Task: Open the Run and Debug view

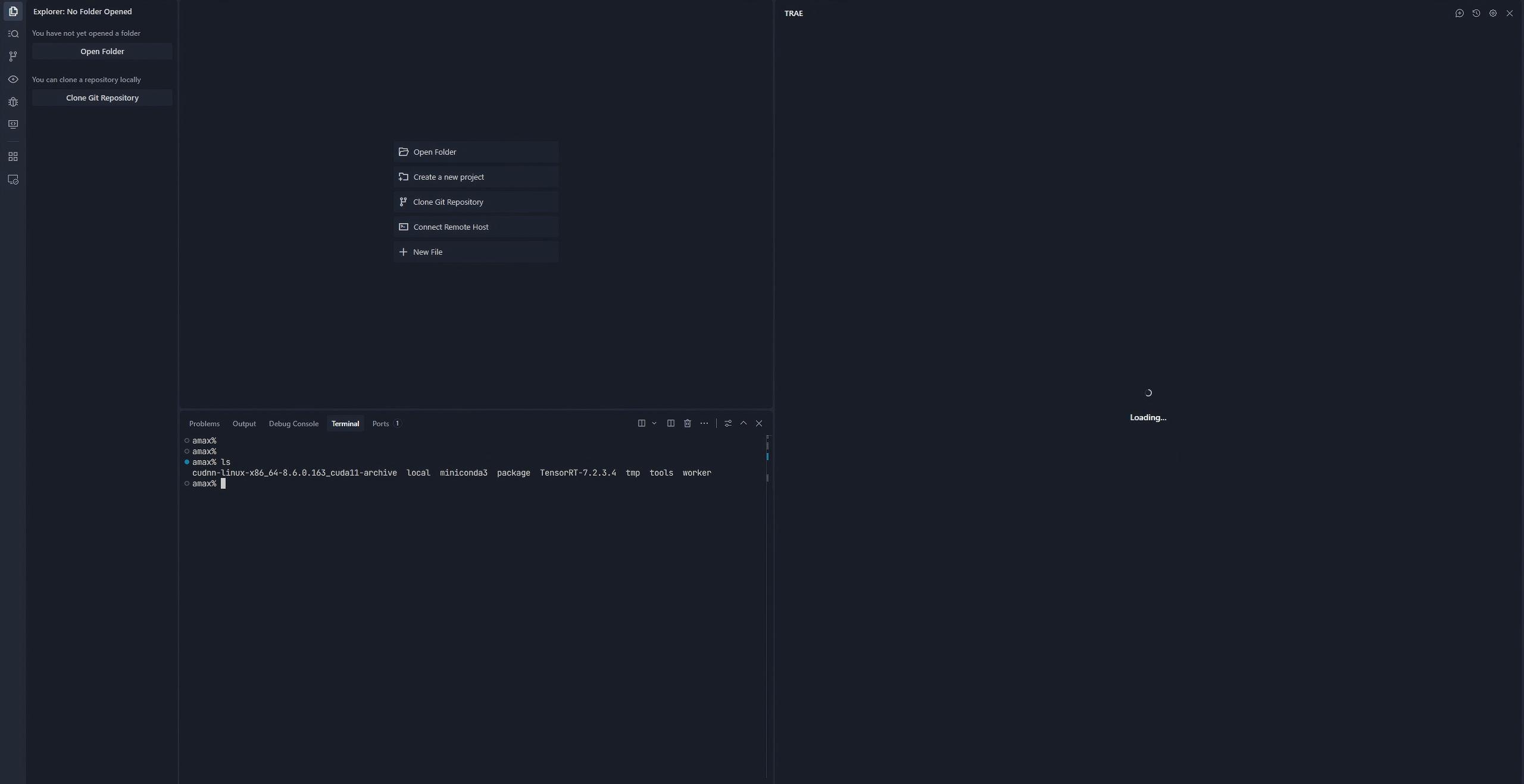Action: click(13, 102)
